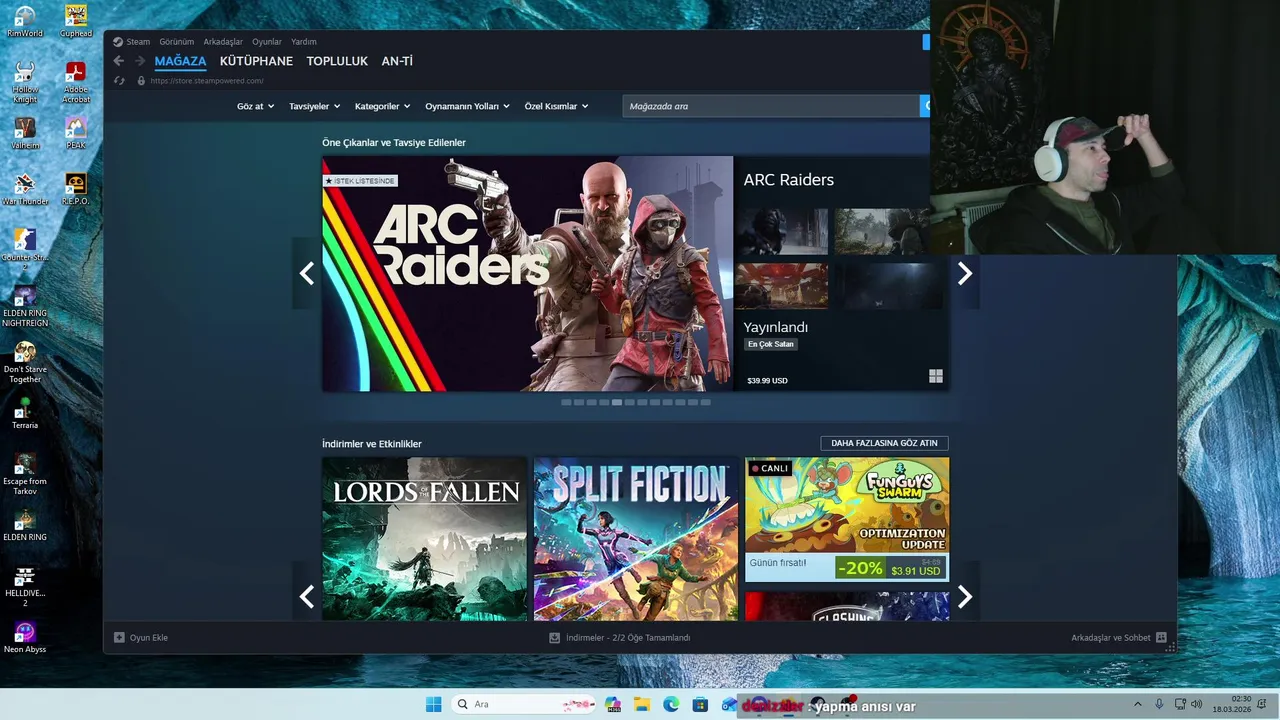Image resolution: width=1280 pixels, height=720 pixels.
Task: Open Arkadaşlar ve Sohbet
Action: pos(1119,637)
